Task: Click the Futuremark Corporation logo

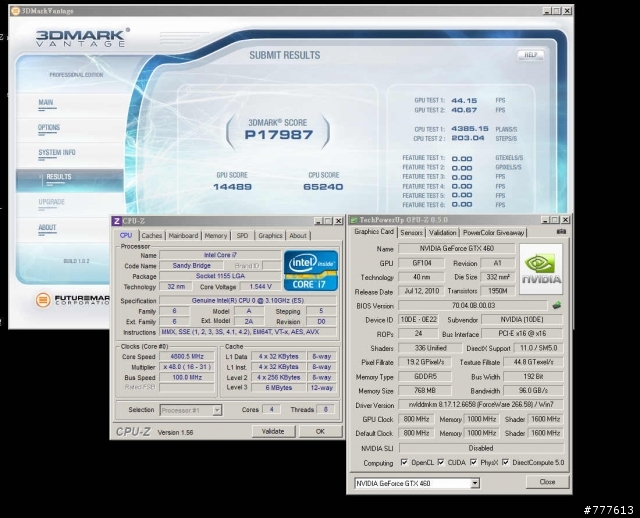Action: pyautogui.click(x=73, y=300)
